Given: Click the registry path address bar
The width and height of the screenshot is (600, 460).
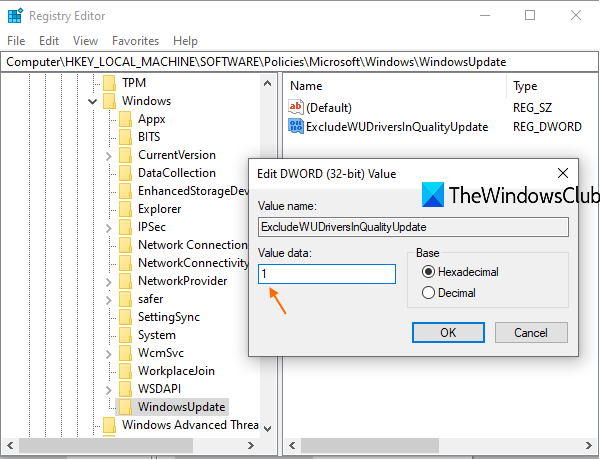Looking at the screenshot, I should [x=300, y=62].
